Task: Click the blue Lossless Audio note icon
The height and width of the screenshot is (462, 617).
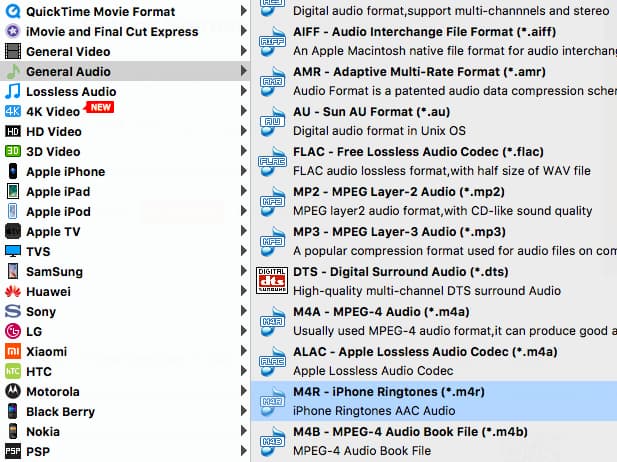Action: pyautogui.click(x=13, y=91)
